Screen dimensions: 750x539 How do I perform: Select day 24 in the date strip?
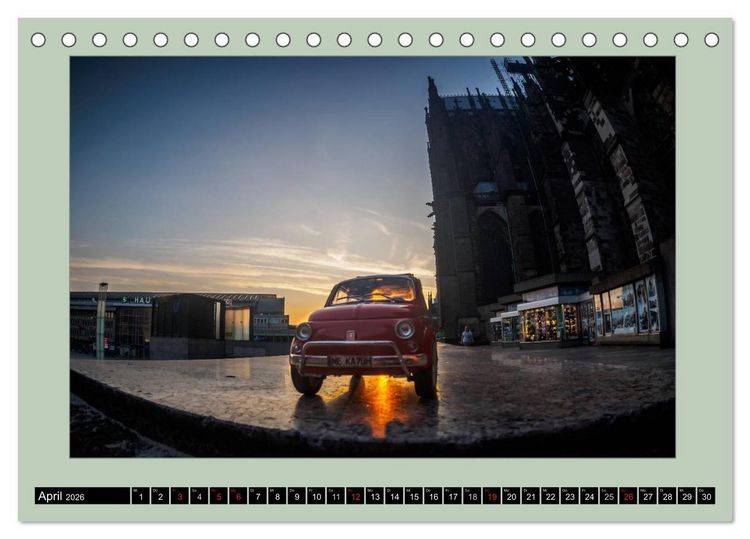coord(590,495)
